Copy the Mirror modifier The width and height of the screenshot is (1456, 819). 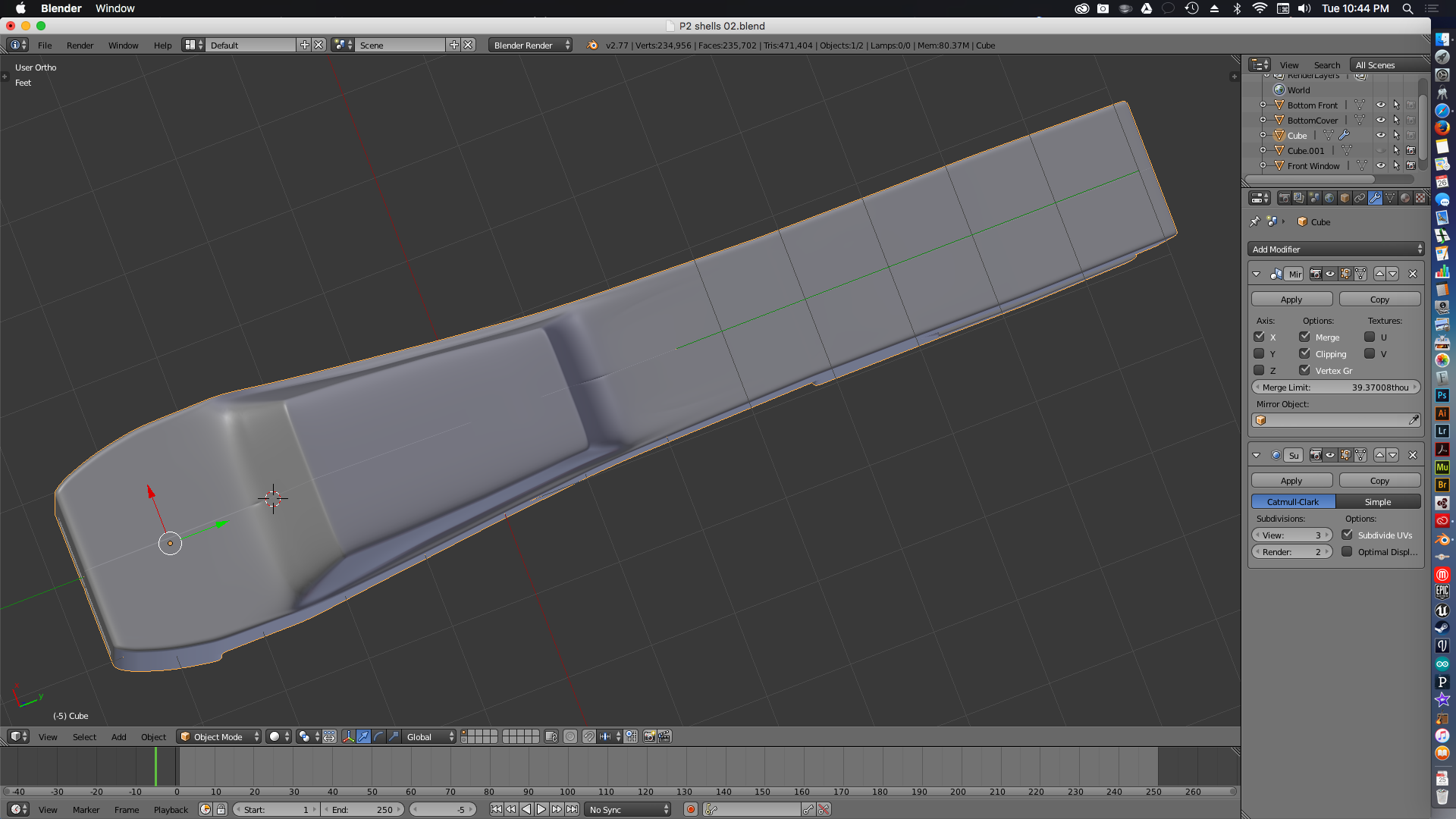point(1379,299)
